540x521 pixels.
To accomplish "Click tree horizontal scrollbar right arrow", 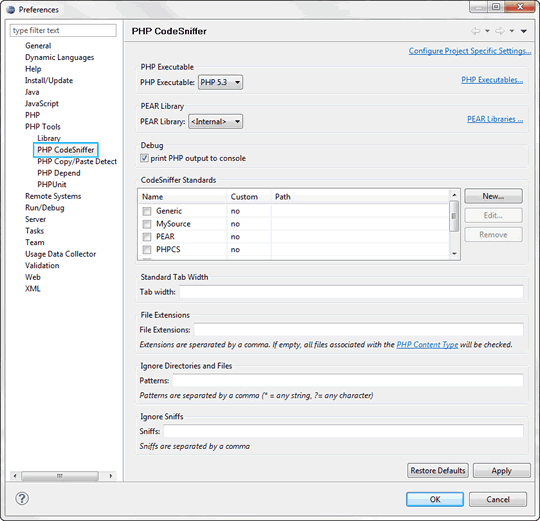I will click(111, 476).
